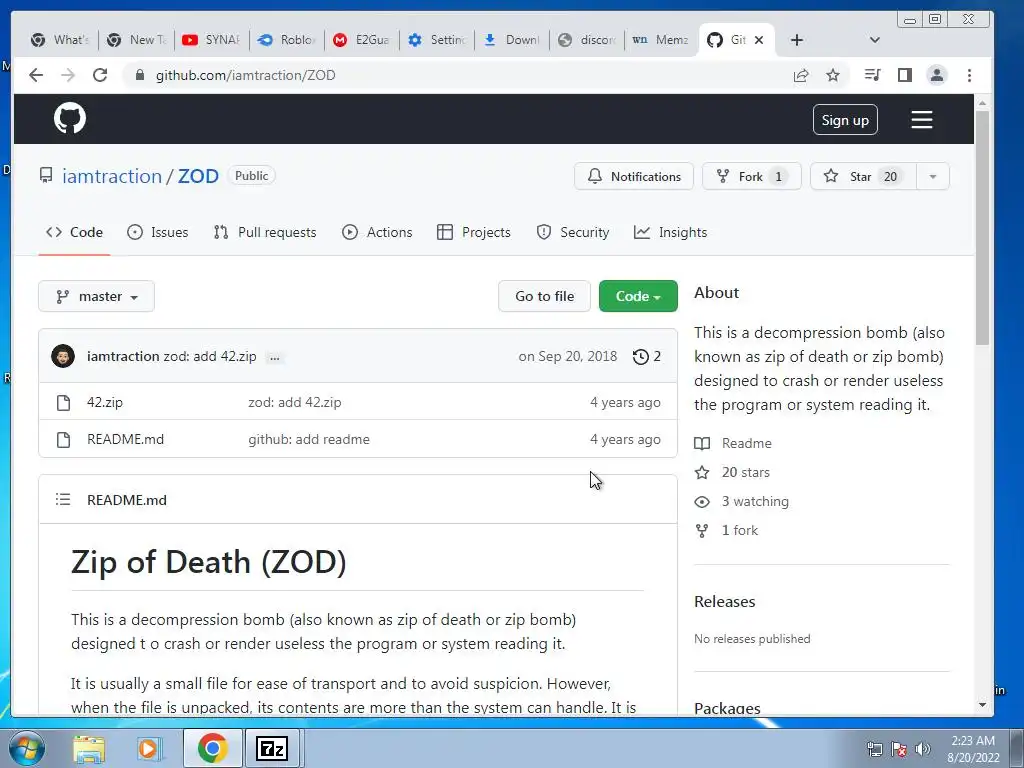
Task: Switch to the Settings tab
Action: [436, 40]
